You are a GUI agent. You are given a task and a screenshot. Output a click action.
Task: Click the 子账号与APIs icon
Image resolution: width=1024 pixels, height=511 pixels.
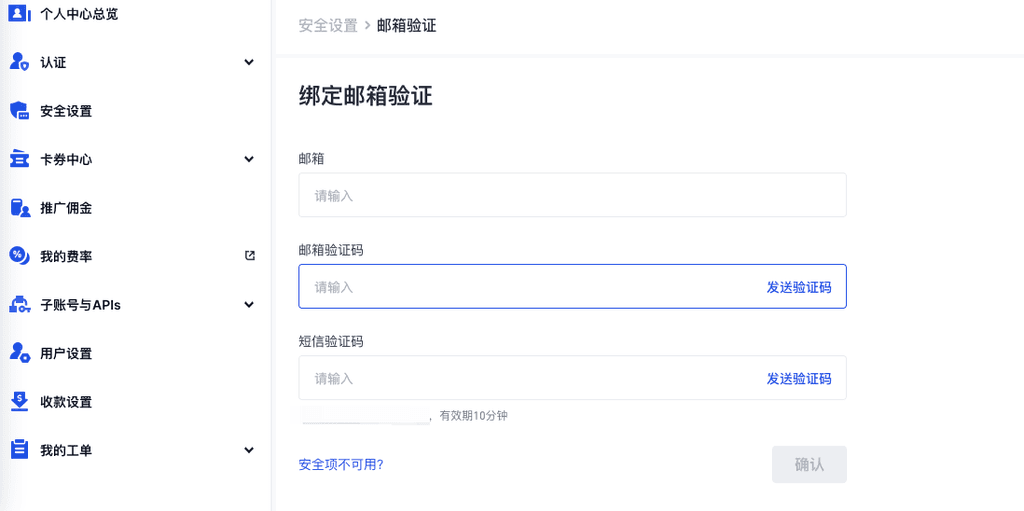pyautogui.click(x=19, y=305)
